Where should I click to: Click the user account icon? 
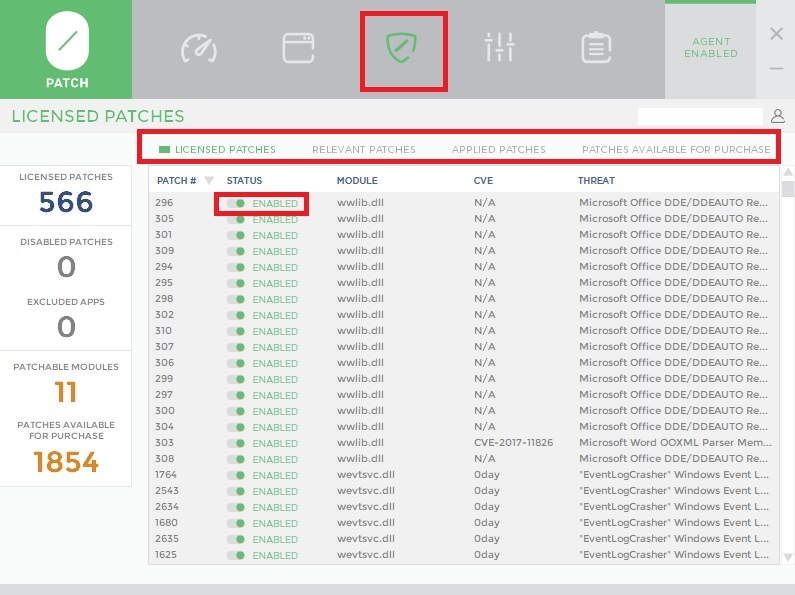click(x=778, y=117)
